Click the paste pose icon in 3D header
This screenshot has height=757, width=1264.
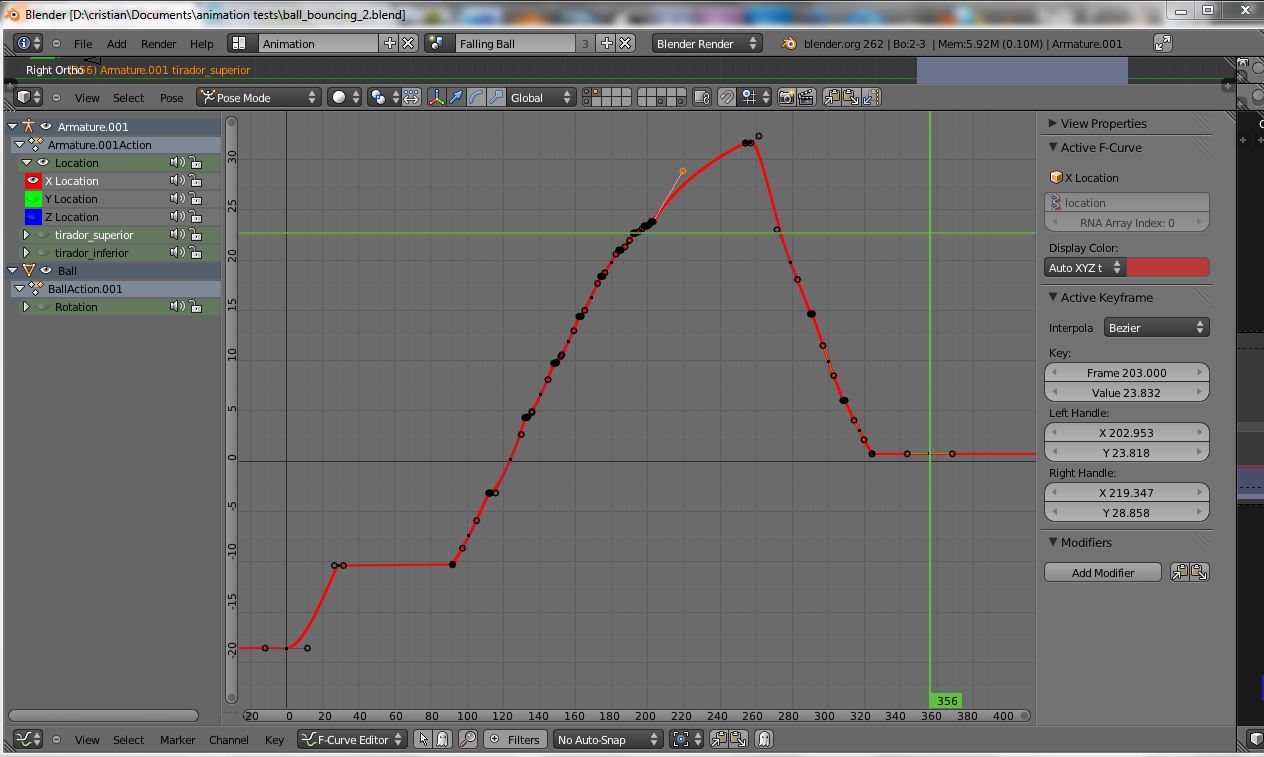851,97
